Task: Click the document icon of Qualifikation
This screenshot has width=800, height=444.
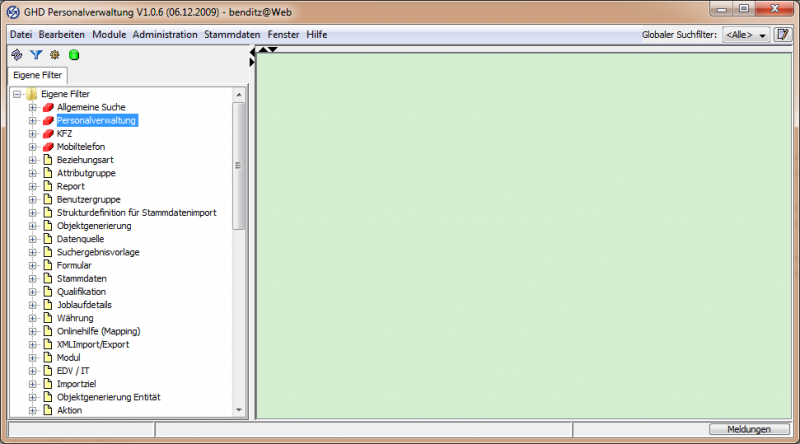Action: (48, 291)
